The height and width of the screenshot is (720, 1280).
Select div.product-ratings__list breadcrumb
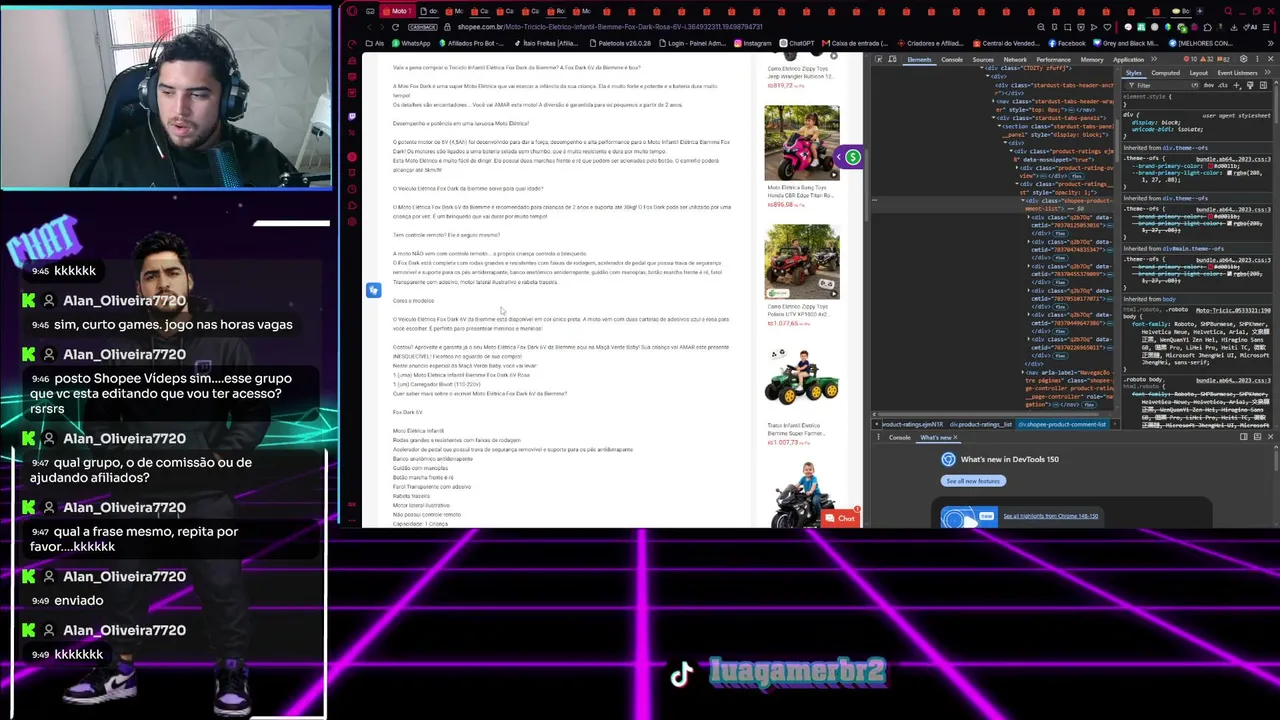[x=981, y=424]
